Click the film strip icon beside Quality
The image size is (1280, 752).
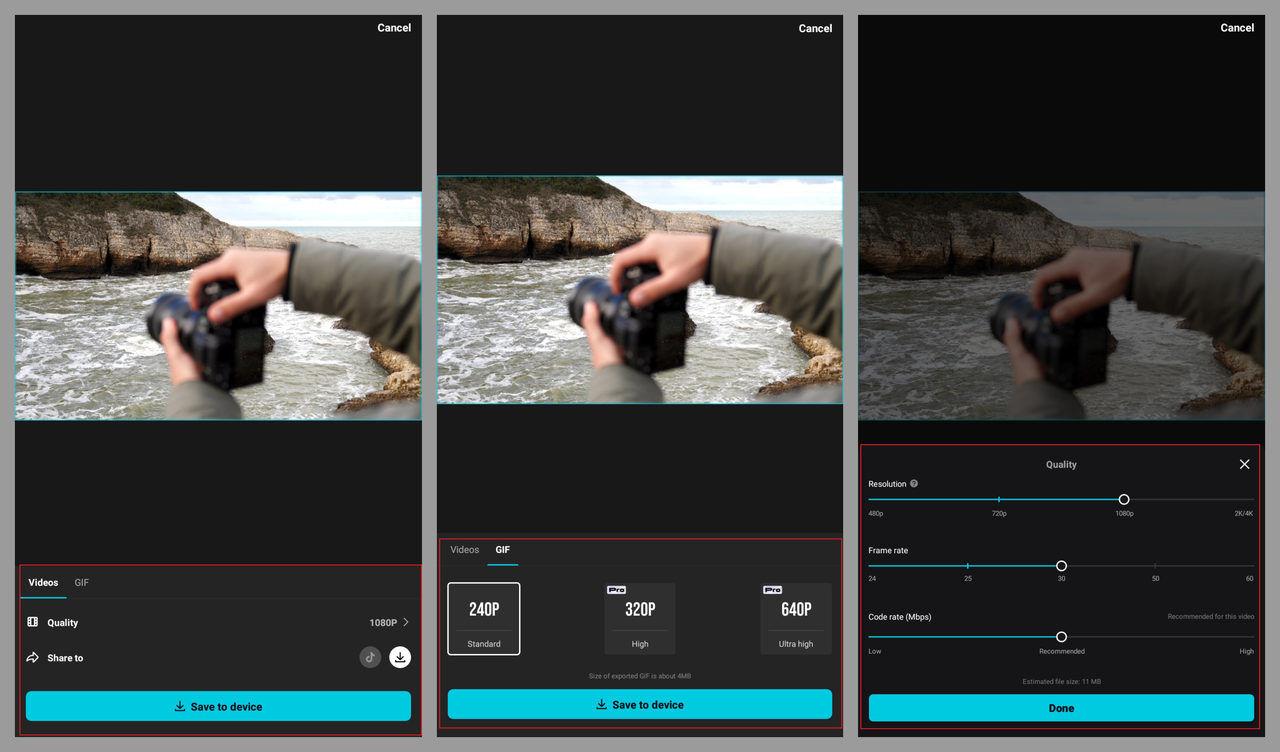31,622
